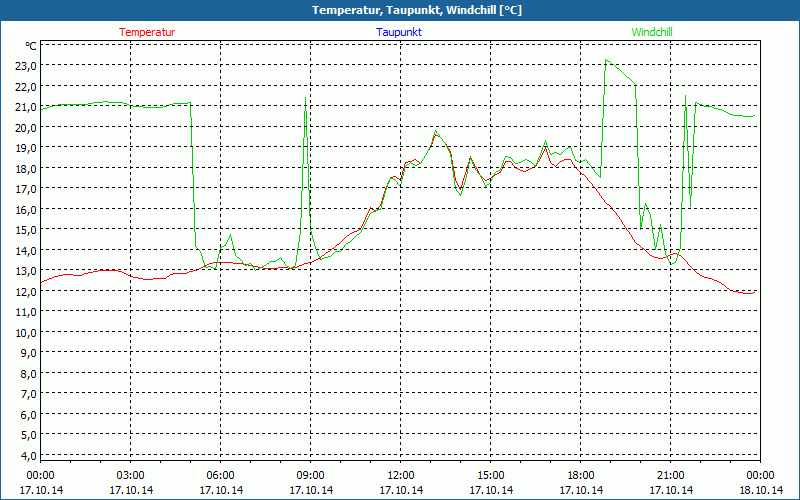Click the 12:00 time axis label
This screenshot has width=800, height=500.
click(401, 476)
